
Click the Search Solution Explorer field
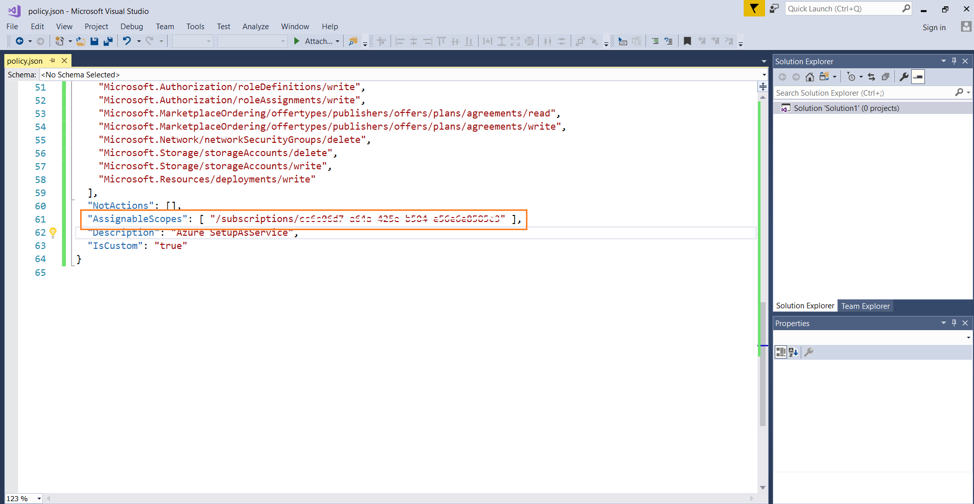pos(864,93)
